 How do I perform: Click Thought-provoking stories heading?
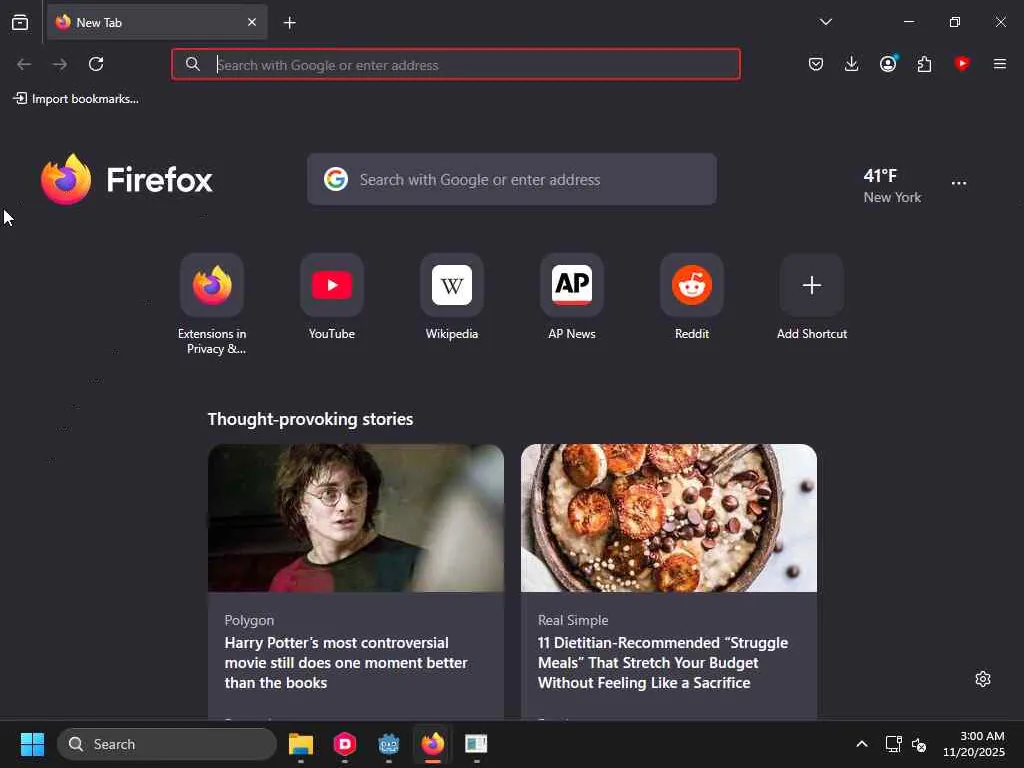[310, 419]
